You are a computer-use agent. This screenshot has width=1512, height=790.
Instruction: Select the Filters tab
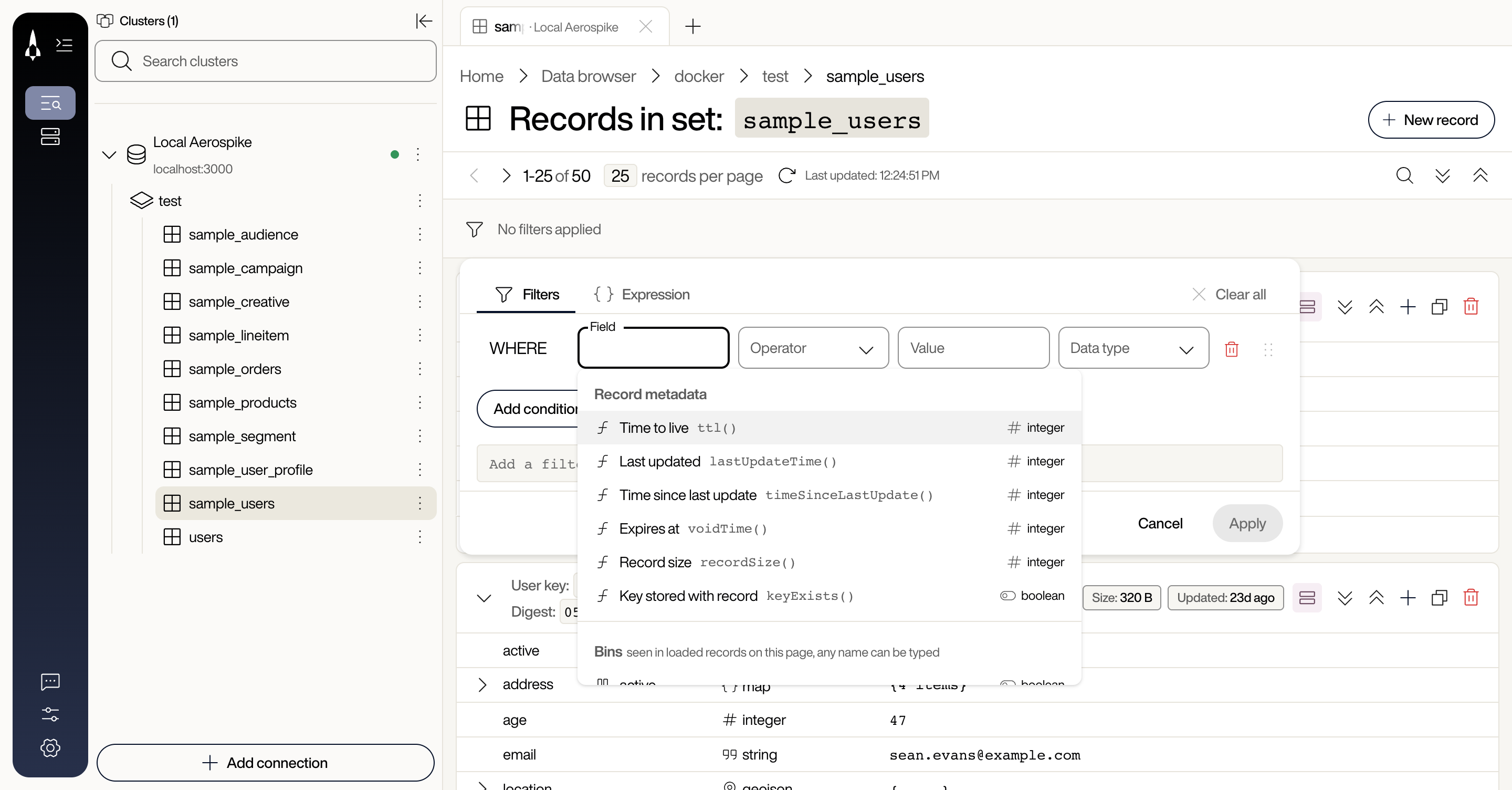pyautogui.click(x=527, y=294)
